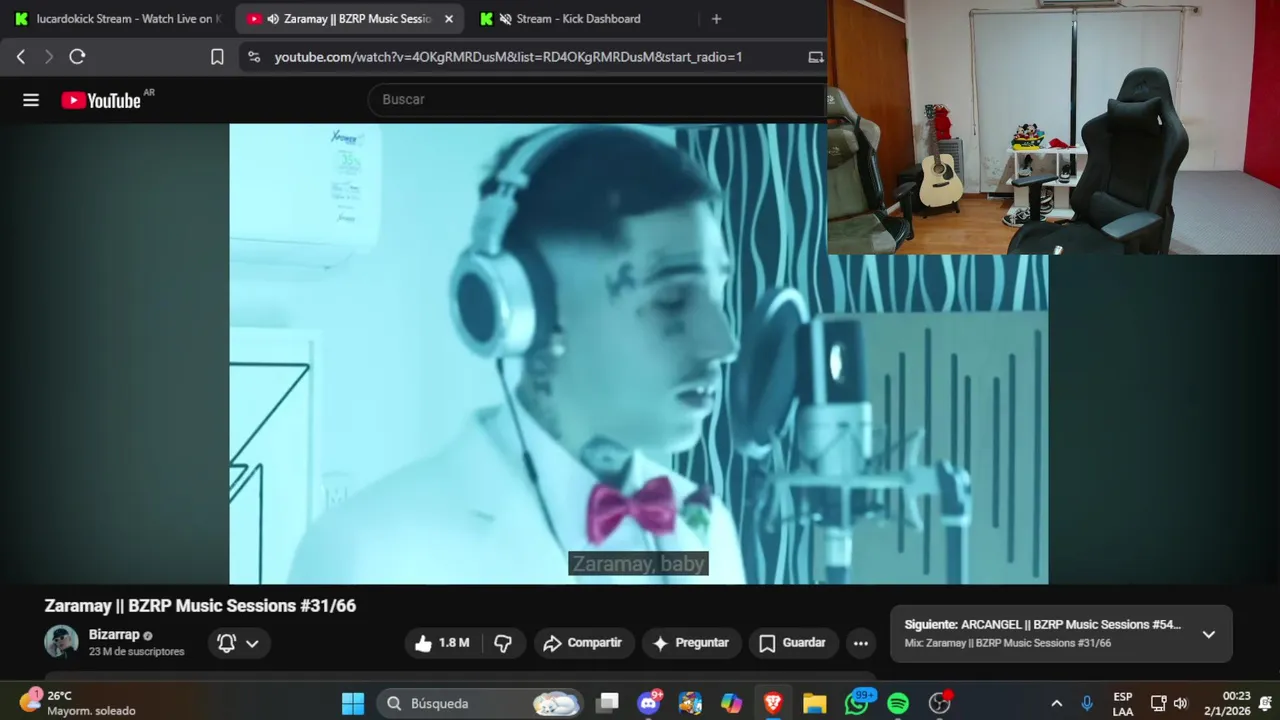Open site information icon in address bar
This screenshot has height=720, width=1280.
coord(254,57)
